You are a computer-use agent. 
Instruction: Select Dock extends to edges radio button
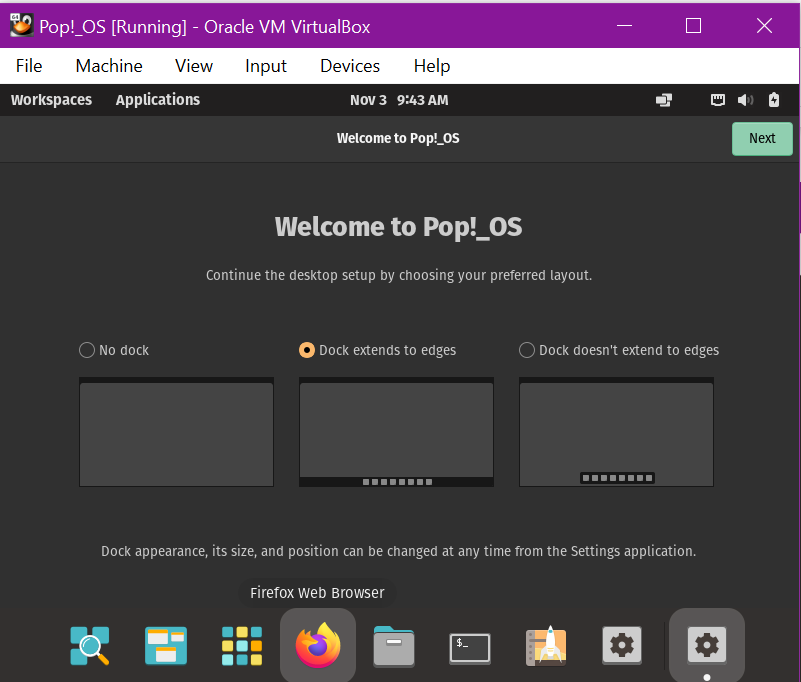307,350
